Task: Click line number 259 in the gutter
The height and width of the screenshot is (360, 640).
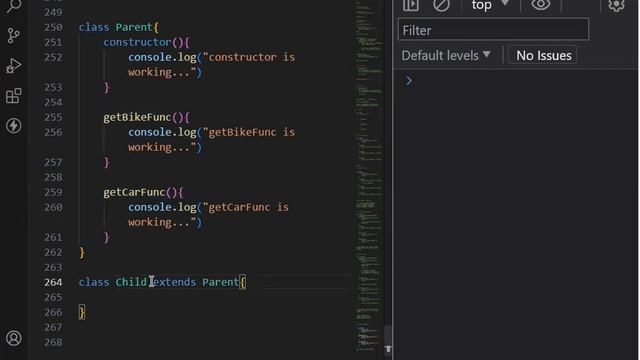Action: click(x=53, y=193)
